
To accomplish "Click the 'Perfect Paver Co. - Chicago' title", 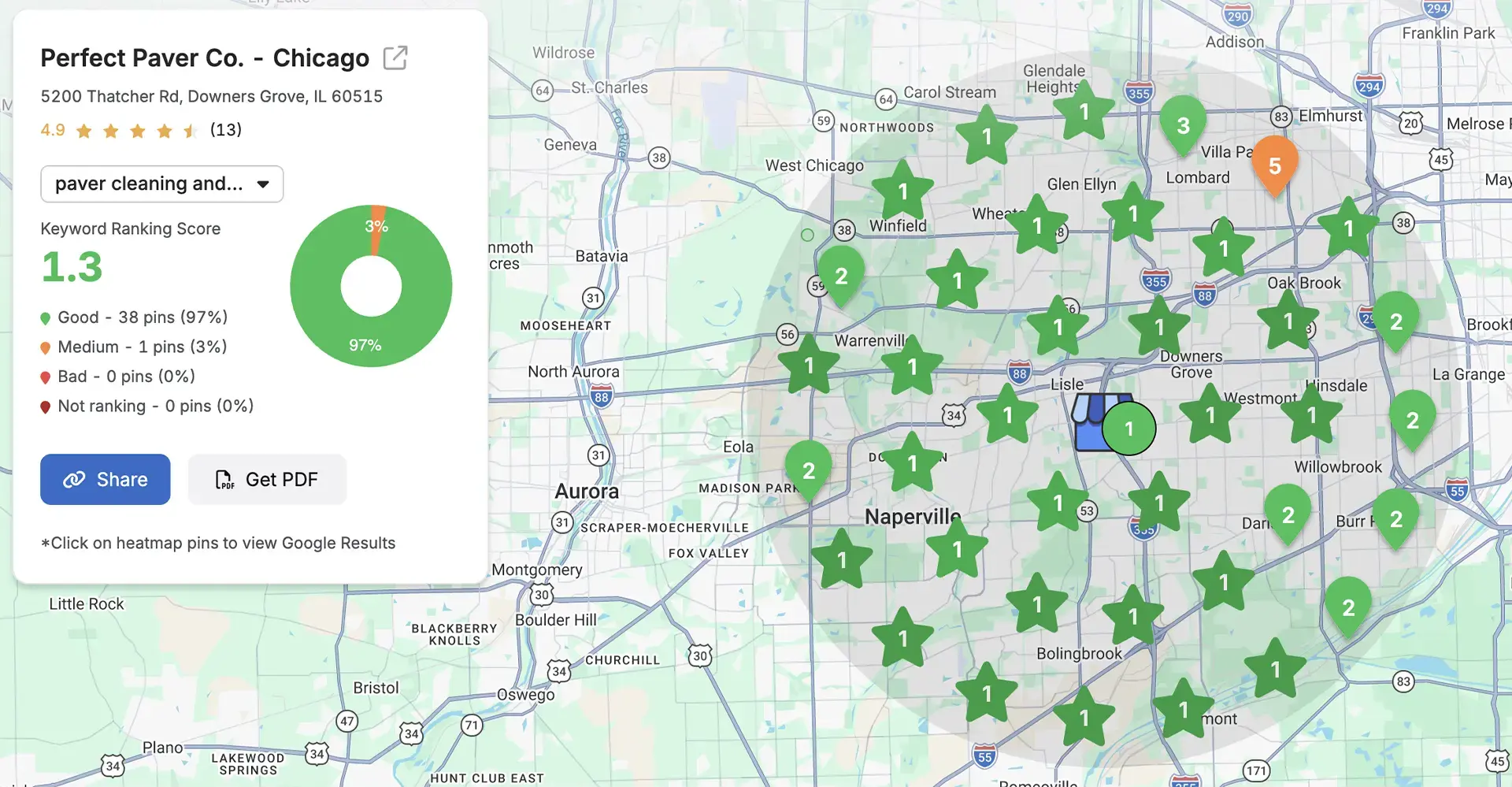I will click(x=205, y=58).
